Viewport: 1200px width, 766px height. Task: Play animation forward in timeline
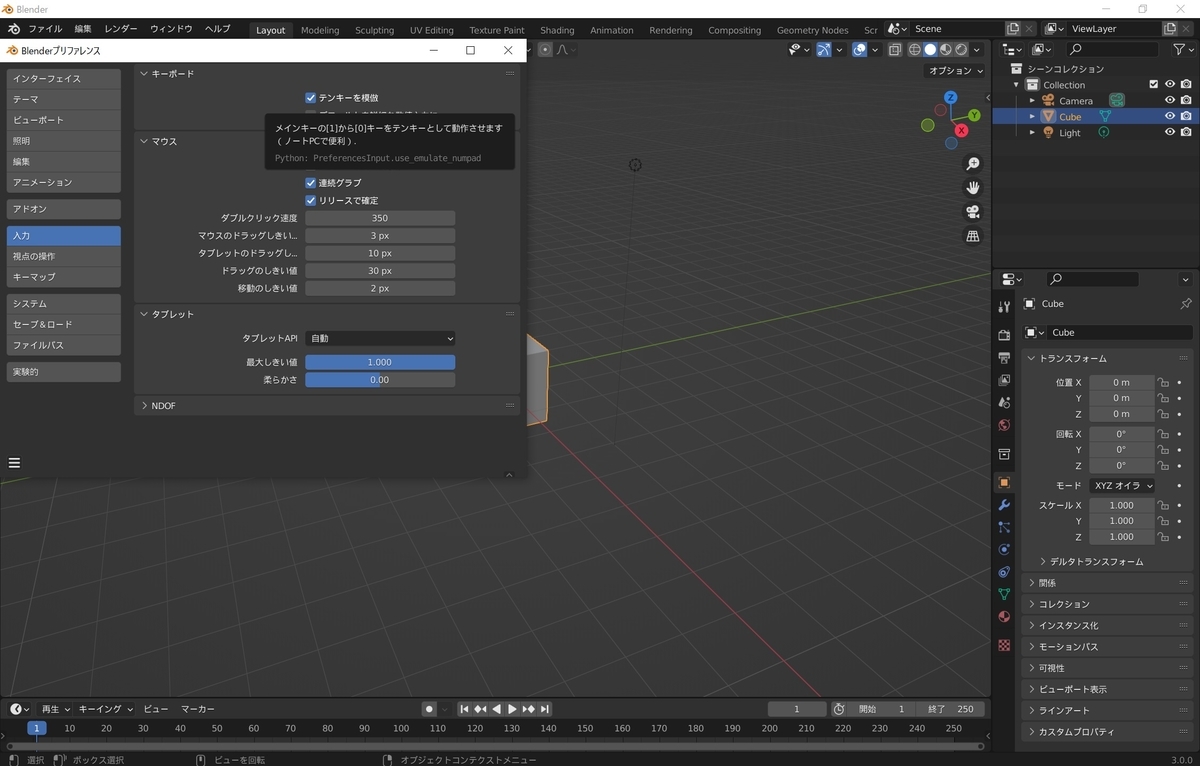(x=512, y=709)
